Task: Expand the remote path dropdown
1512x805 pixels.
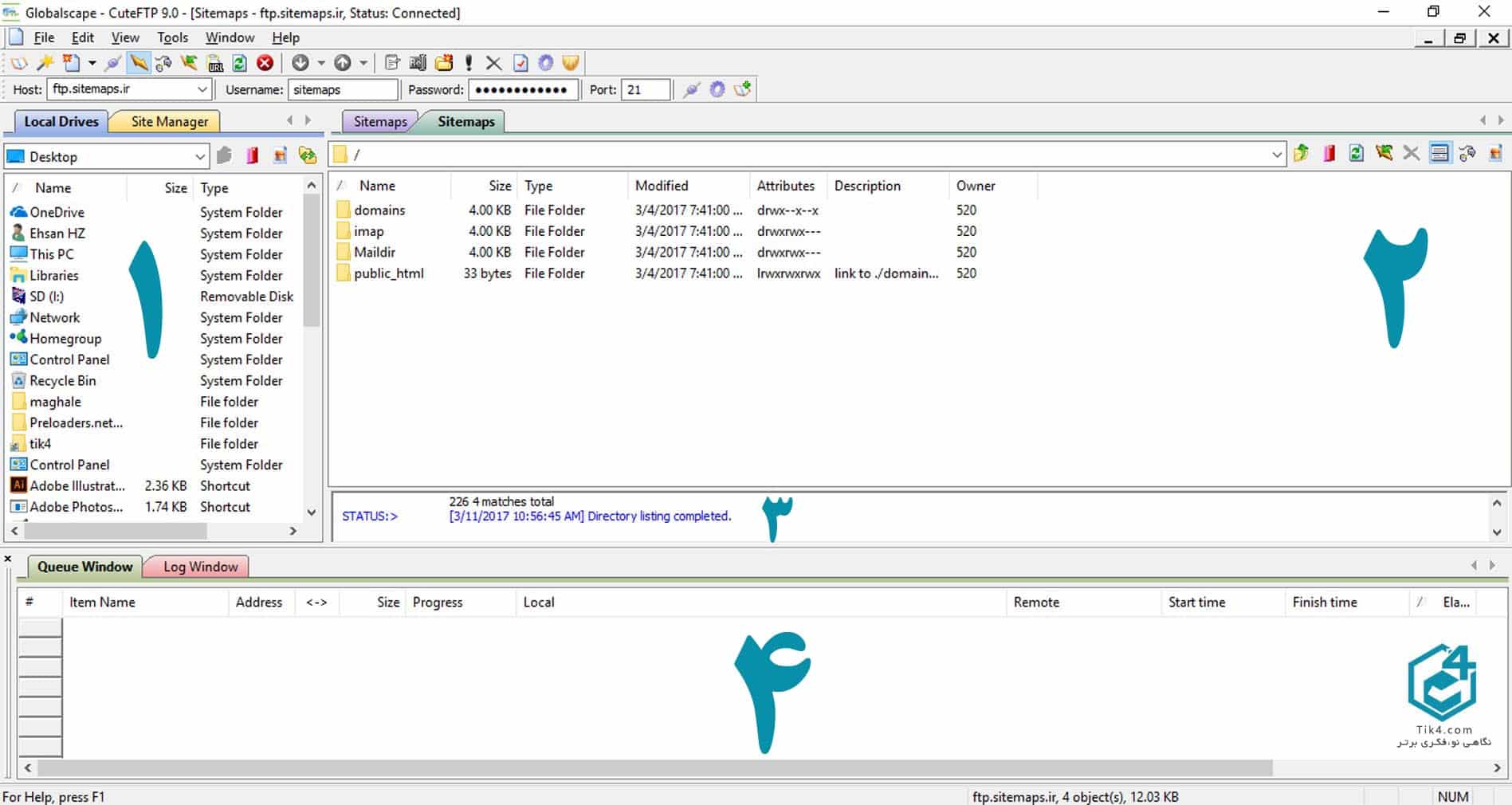Action: coord(1277,155)
